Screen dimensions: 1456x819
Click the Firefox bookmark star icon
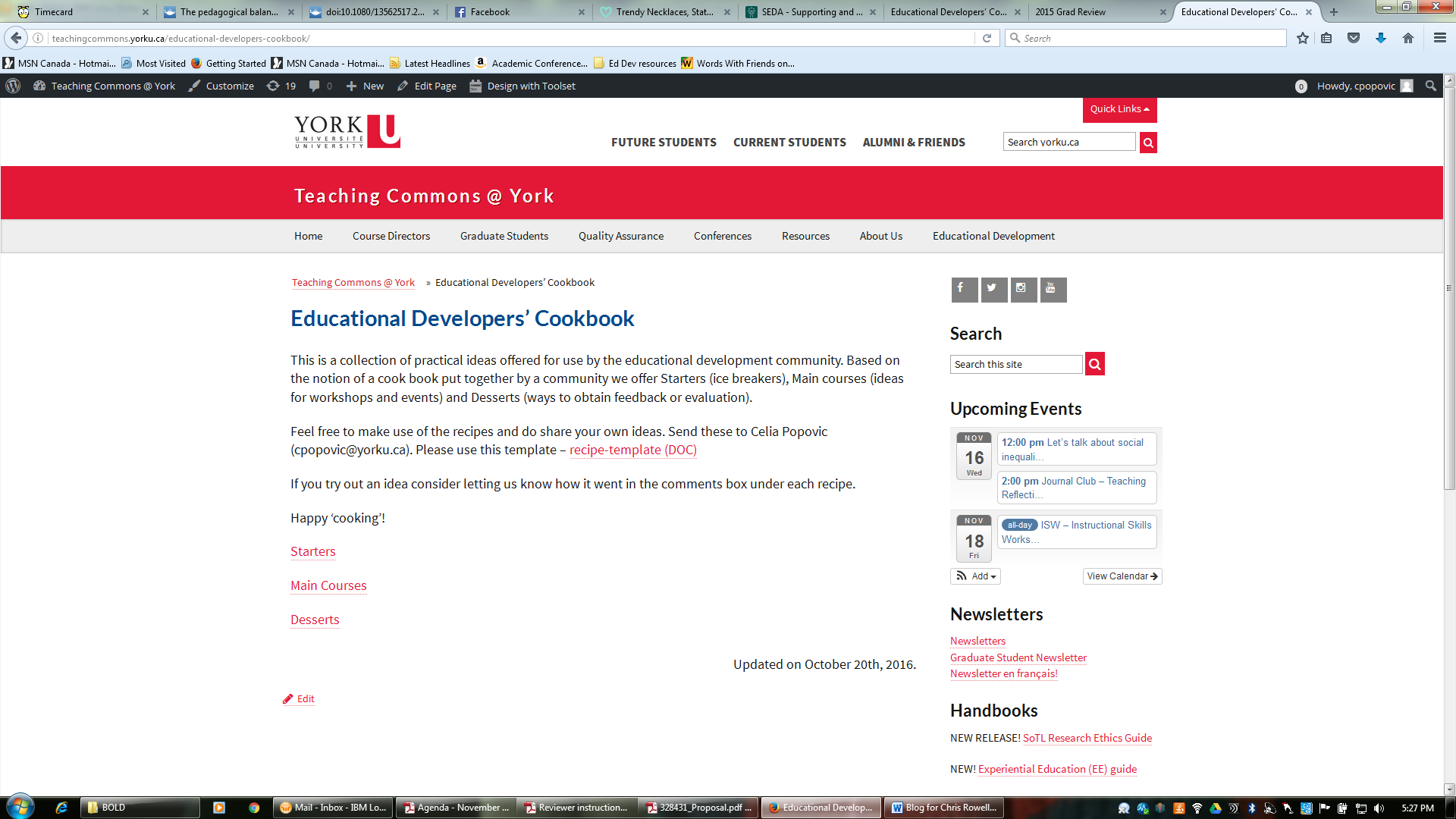pyautogui.click(x=1302, y=38)
